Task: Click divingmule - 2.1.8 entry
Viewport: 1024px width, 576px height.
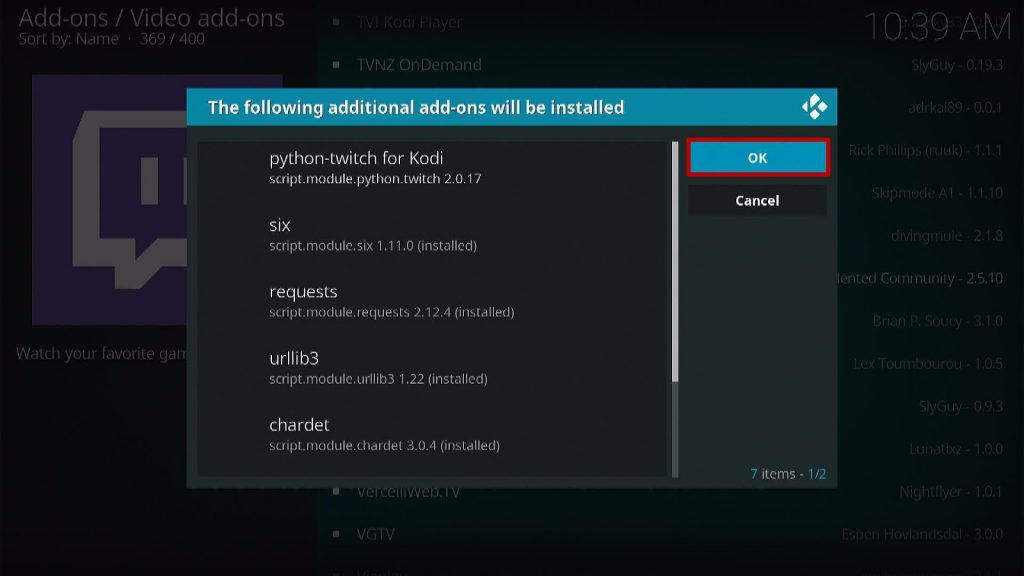Action: click(947, 235)
